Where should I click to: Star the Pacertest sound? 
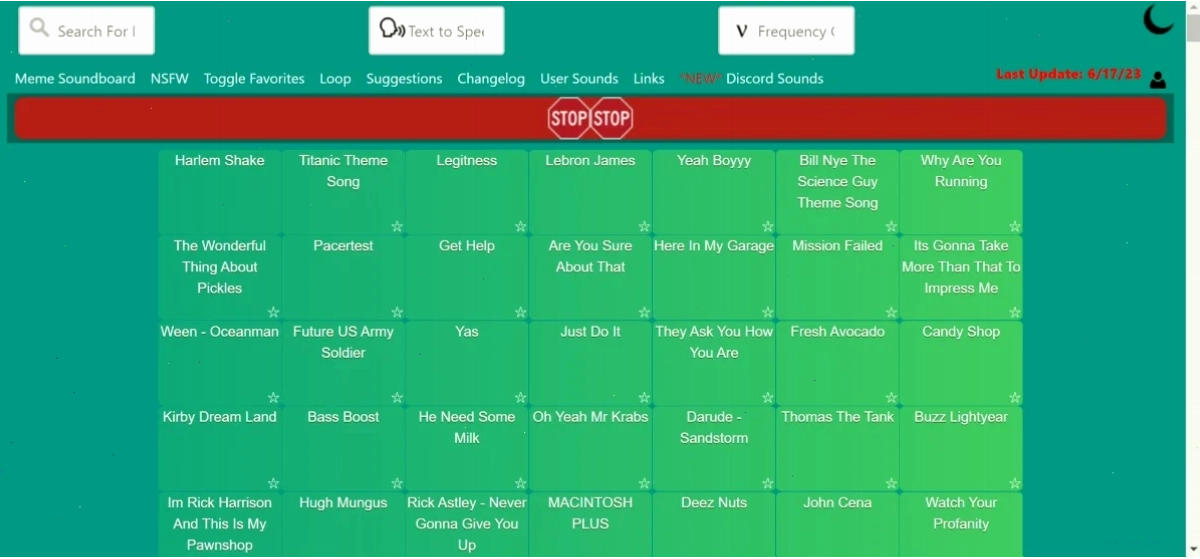point(397,313)
